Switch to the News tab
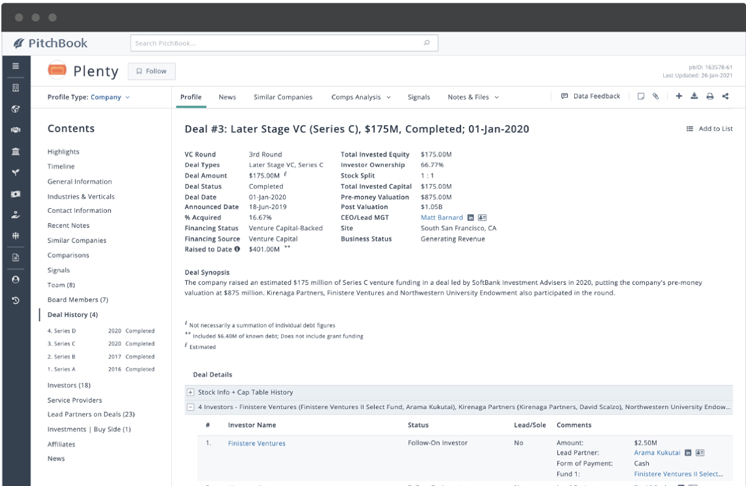Screen dimensions: 746x486 227,97
